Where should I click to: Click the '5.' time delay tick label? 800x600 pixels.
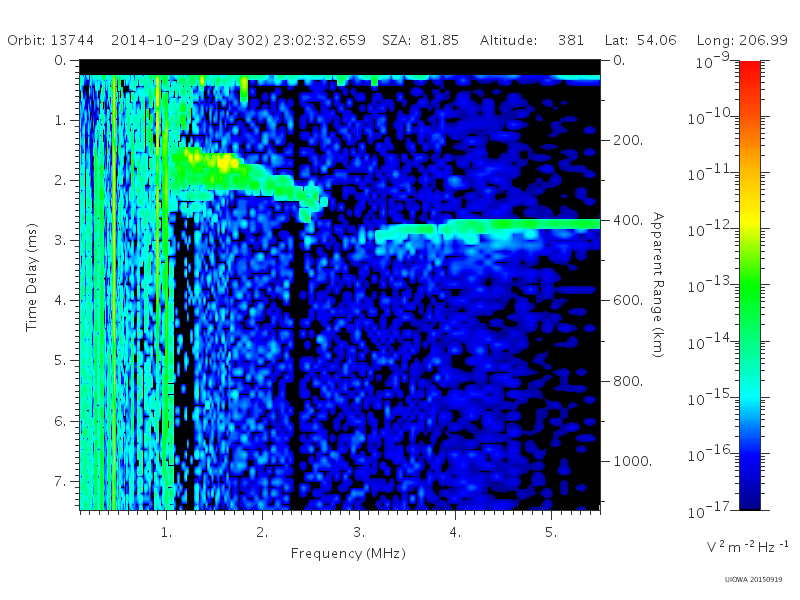click(60, 360)
